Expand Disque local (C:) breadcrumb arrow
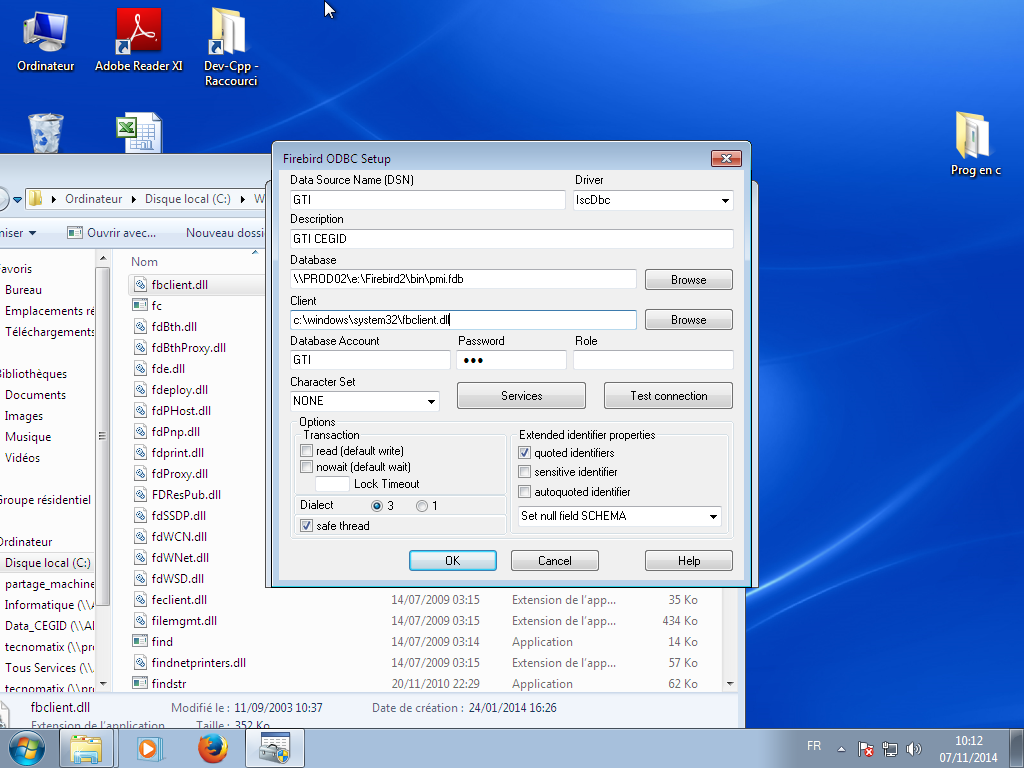The image size is (1024, 768). [243, 199]
